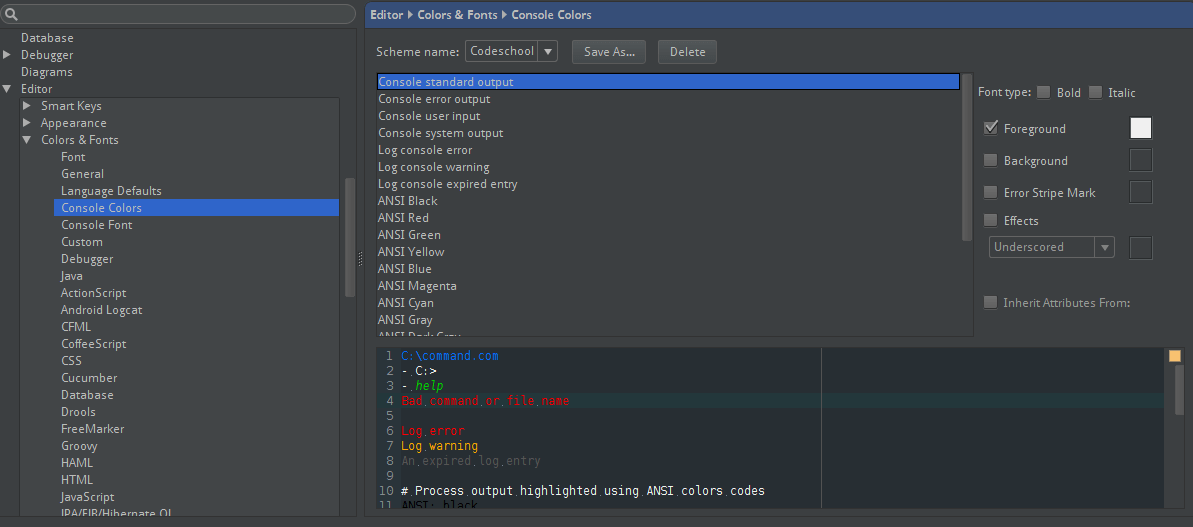Toggle Inherit Attributes From checkbox
The width and height of the screenshot is (1193, 527).
[x=991, y=302]
